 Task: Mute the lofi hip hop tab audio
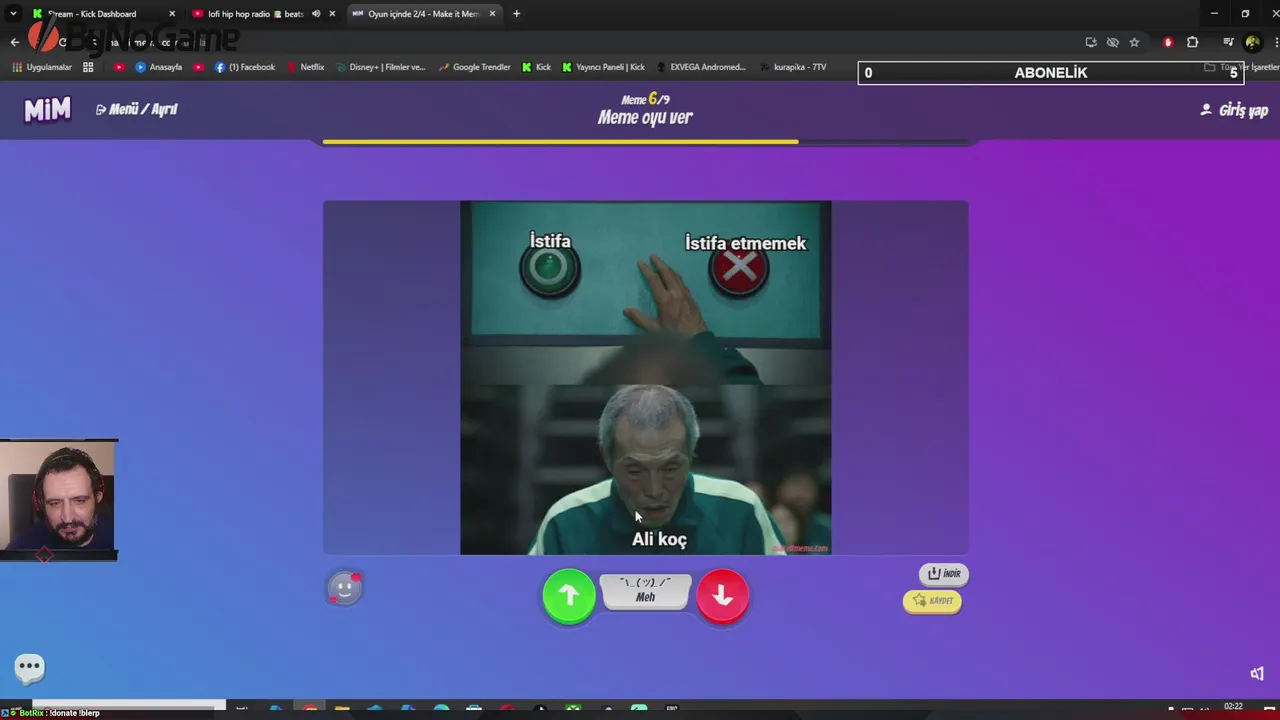pyautogui.click(x=316, y=14)
